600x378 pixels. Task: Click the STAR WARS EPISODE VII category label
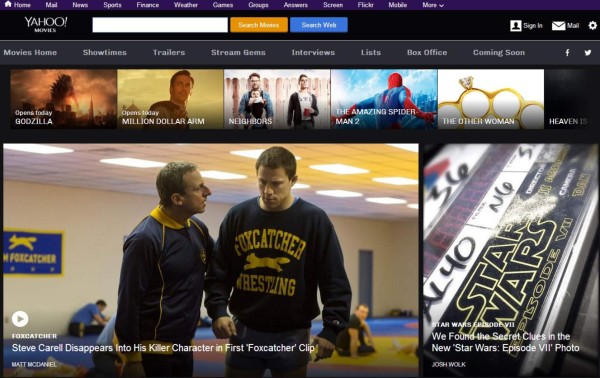point(473,324)
